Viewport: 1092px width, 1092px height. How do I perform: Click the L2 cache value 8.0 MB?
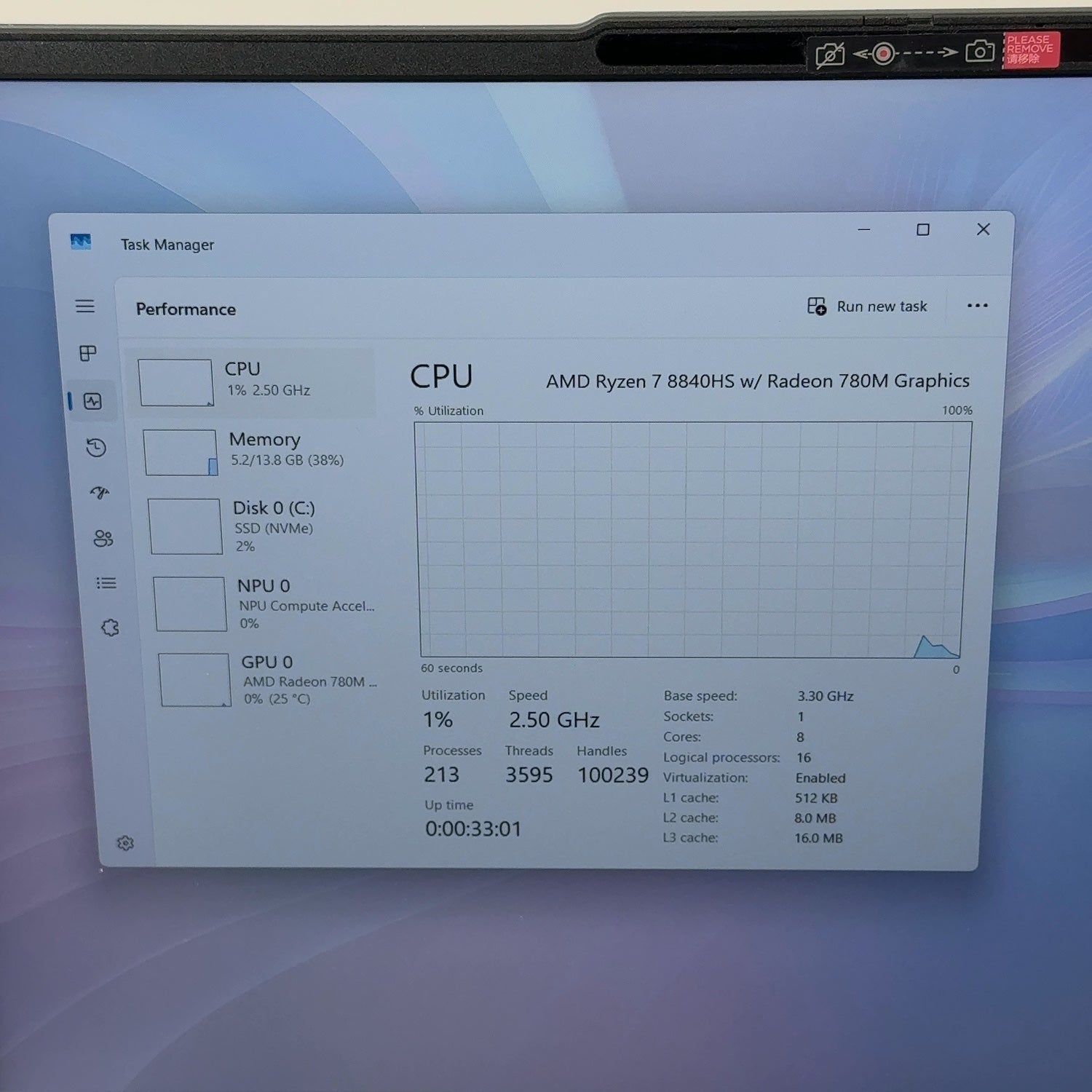click(x=815, y=818)
